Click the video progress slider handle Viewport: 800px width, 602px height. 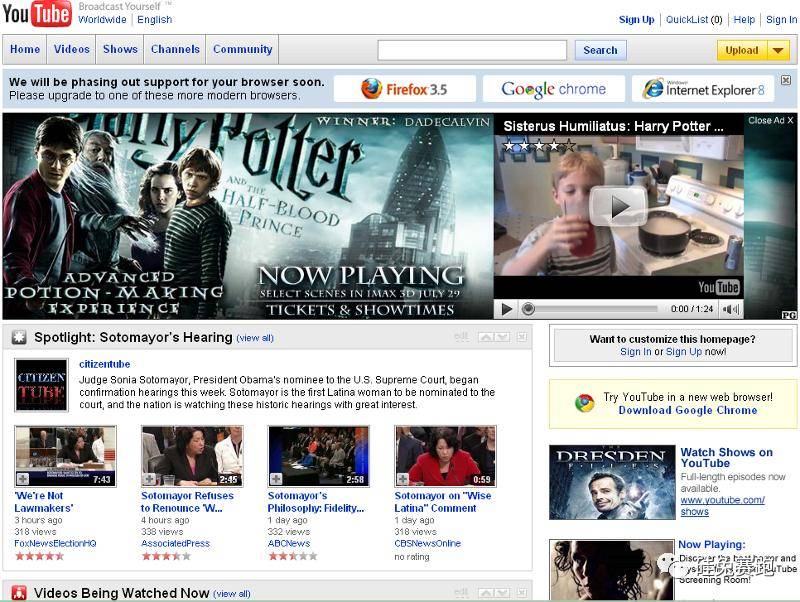(529, 309)
